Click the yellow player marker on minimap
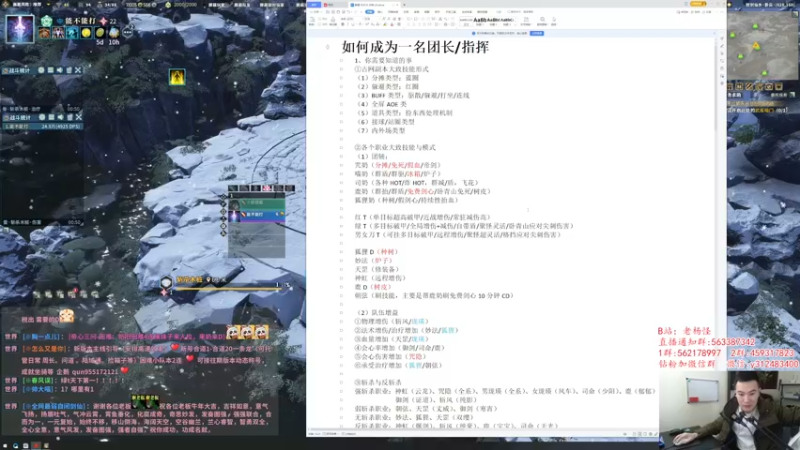This screenshot has height=450, width=800. (x=756, y=46)
